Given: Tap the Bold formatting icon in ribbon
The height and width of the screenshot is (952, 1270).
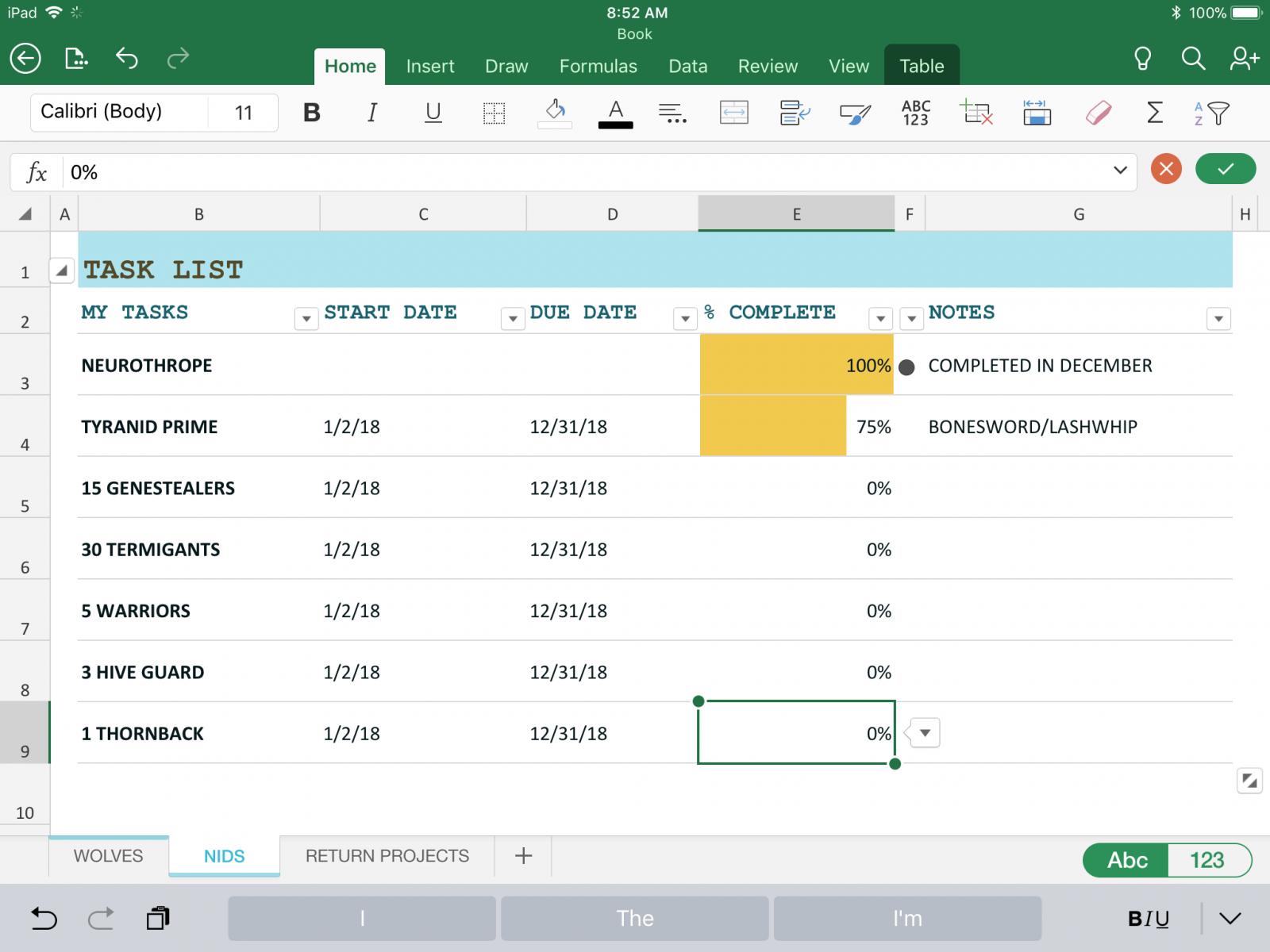Looking at the screenshot, I should tap(312, 113).
